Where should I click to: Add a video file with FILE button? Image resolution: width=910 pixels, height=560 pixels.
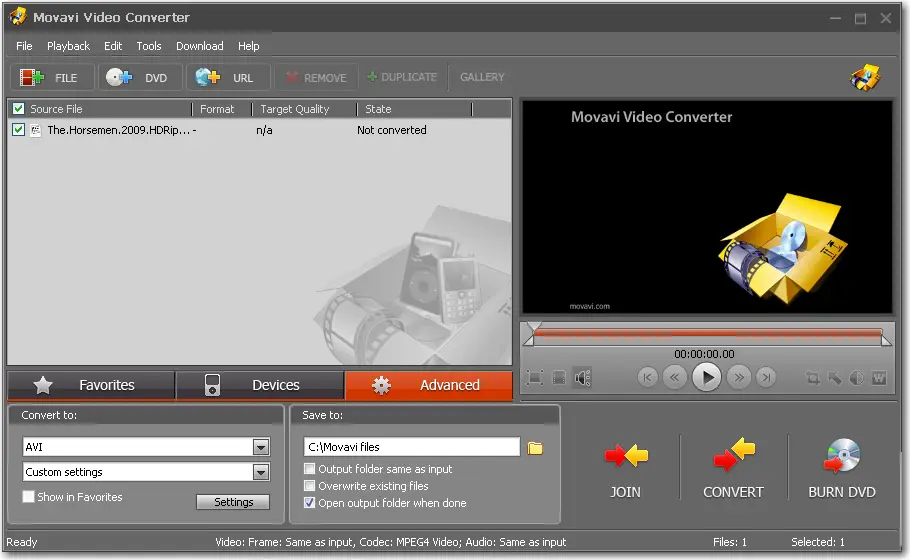(52, 77)
